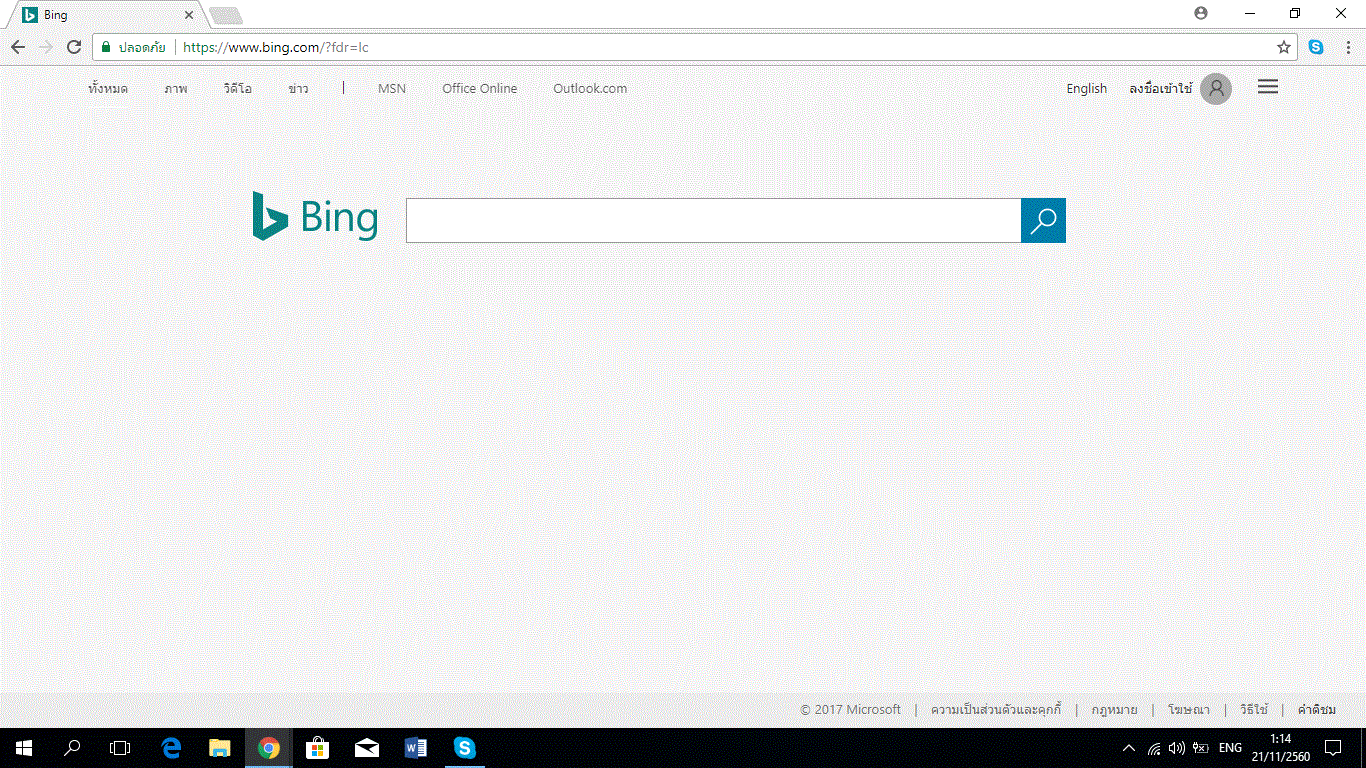This screenshot has width=1366, height=768.
Task: Click the Chrome taskbar icon
Action: [268, 747]
